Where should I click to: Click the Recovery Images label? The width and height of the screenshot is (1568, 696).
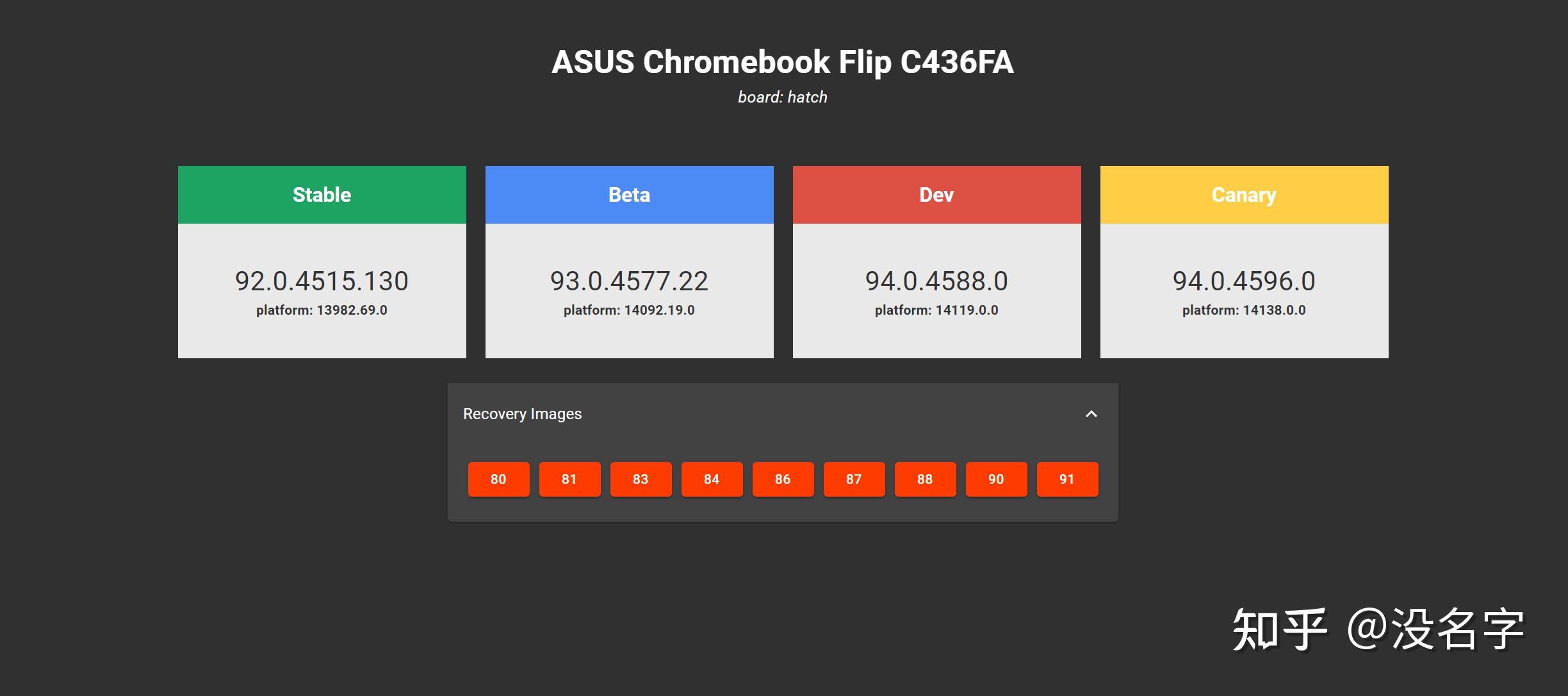523,414
